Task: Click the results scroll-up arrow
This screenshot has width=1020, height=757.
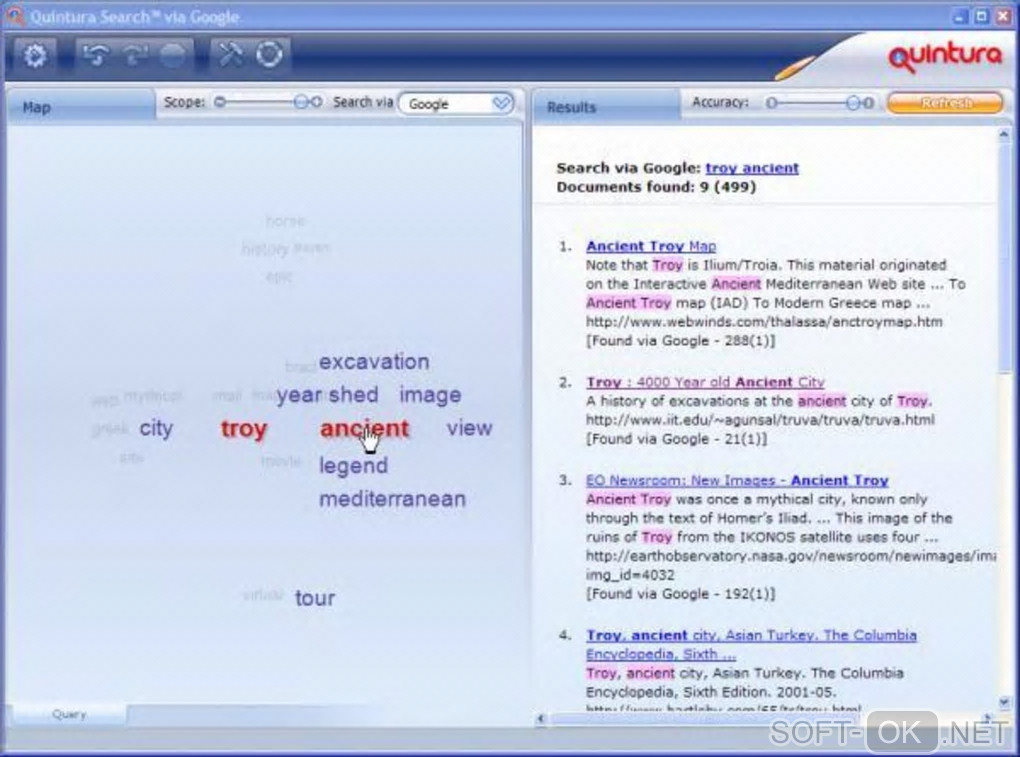Action: 1004,135
